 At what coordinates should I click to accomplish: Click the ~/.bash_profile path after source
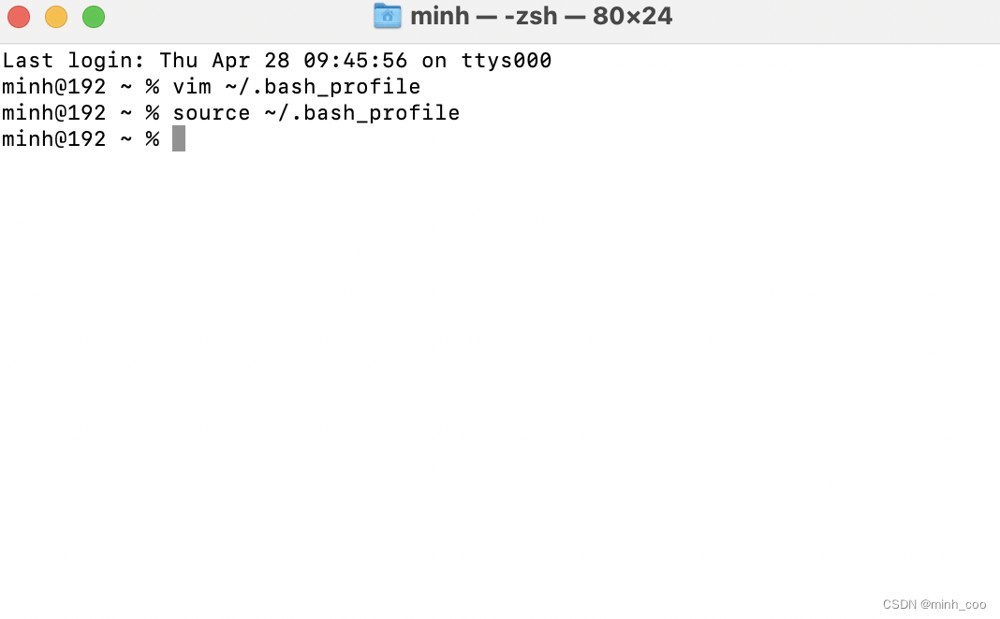(x=362, y=113)
